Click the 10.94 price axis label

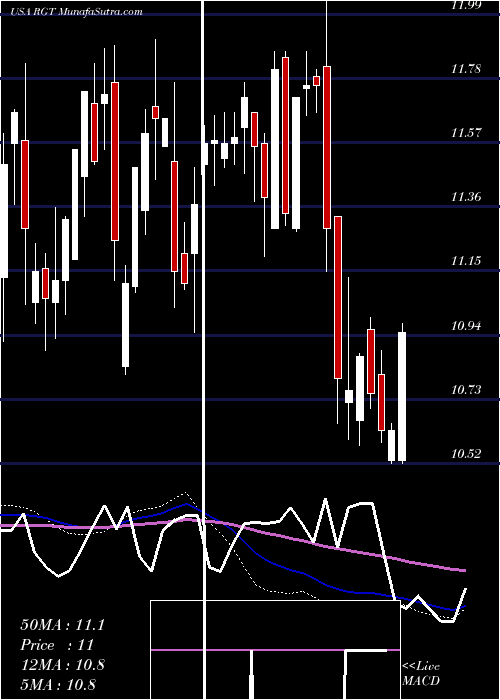tap(466, 326)
